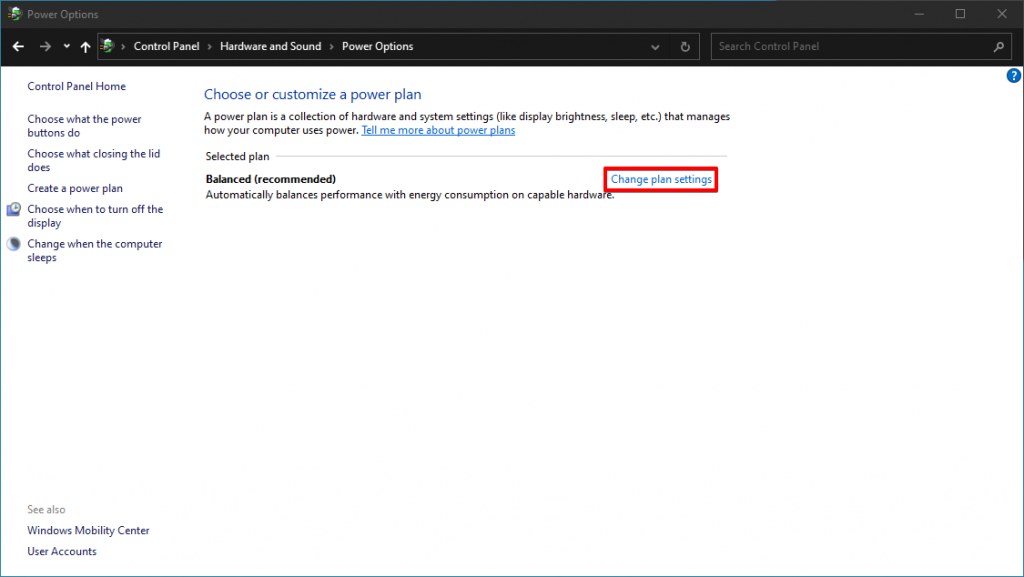Screen dimensions: 1024x577
Task: Expand chevron after Hardware and Sound
Action: pyautogui.click(x=332, y=46)
